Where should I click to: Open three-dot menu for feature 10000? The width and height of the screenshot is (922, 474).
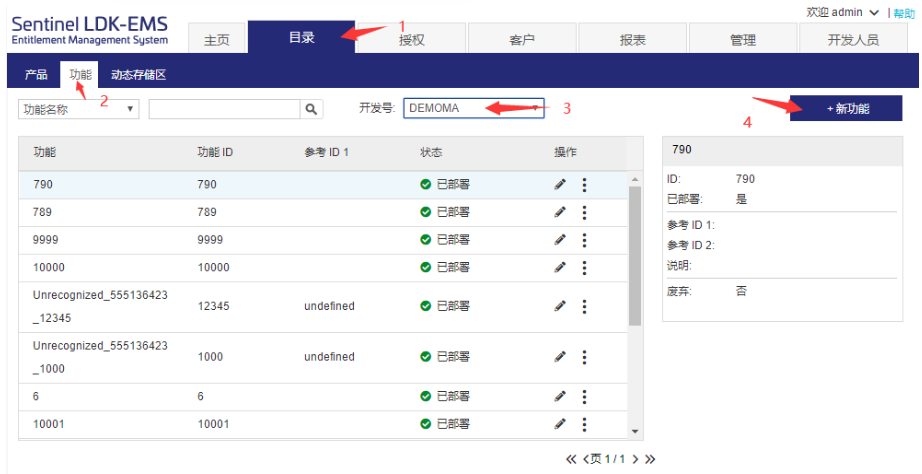[x=584, y=267]
